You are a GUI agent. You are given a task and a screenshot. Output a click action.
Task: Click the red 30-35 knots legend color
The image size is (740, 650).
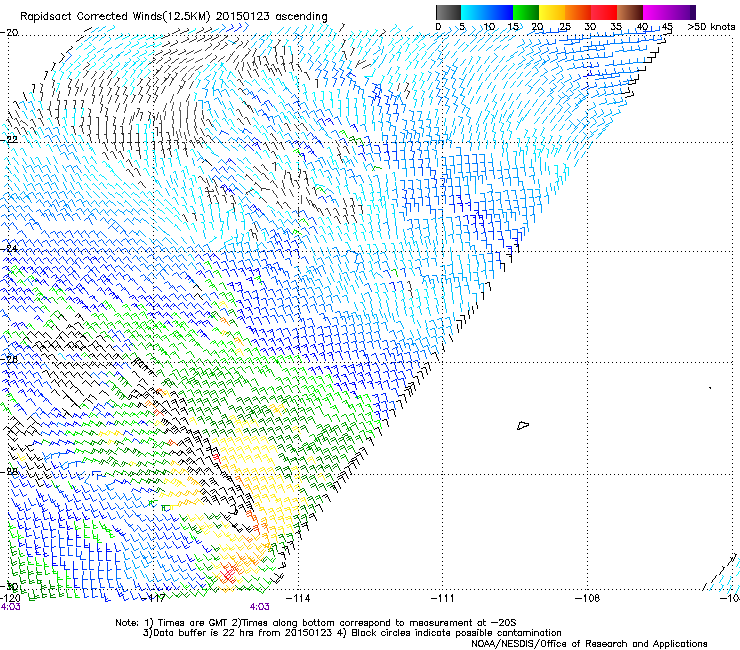604,12
